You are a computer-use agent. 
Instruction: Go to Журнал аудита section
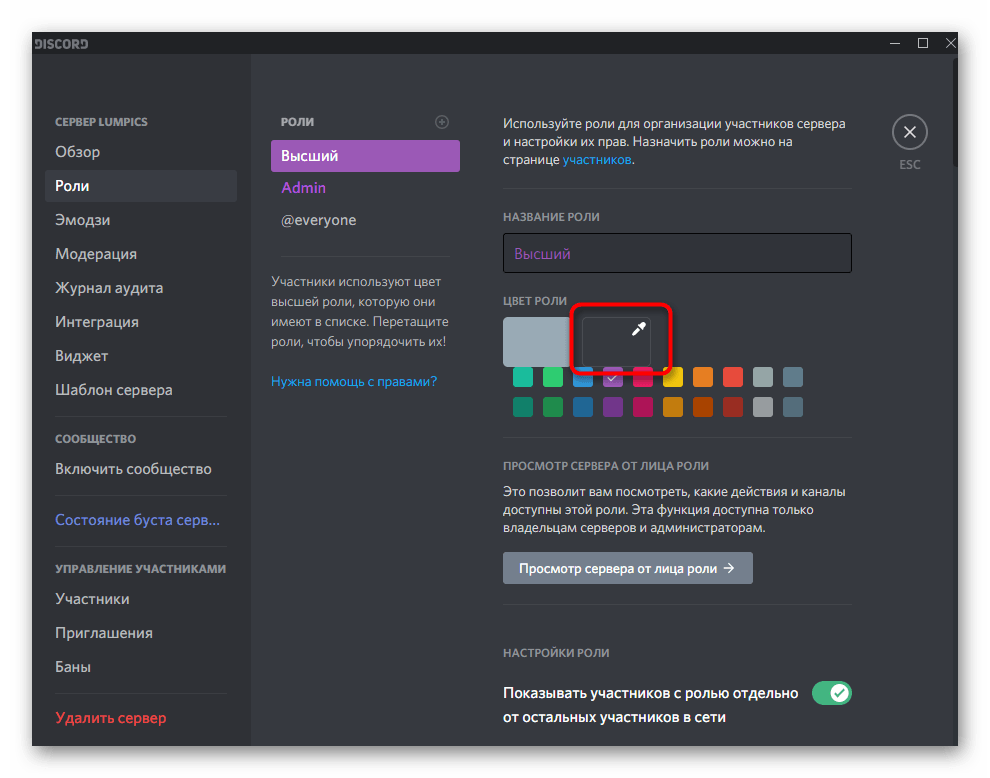(x=109, y=288)
